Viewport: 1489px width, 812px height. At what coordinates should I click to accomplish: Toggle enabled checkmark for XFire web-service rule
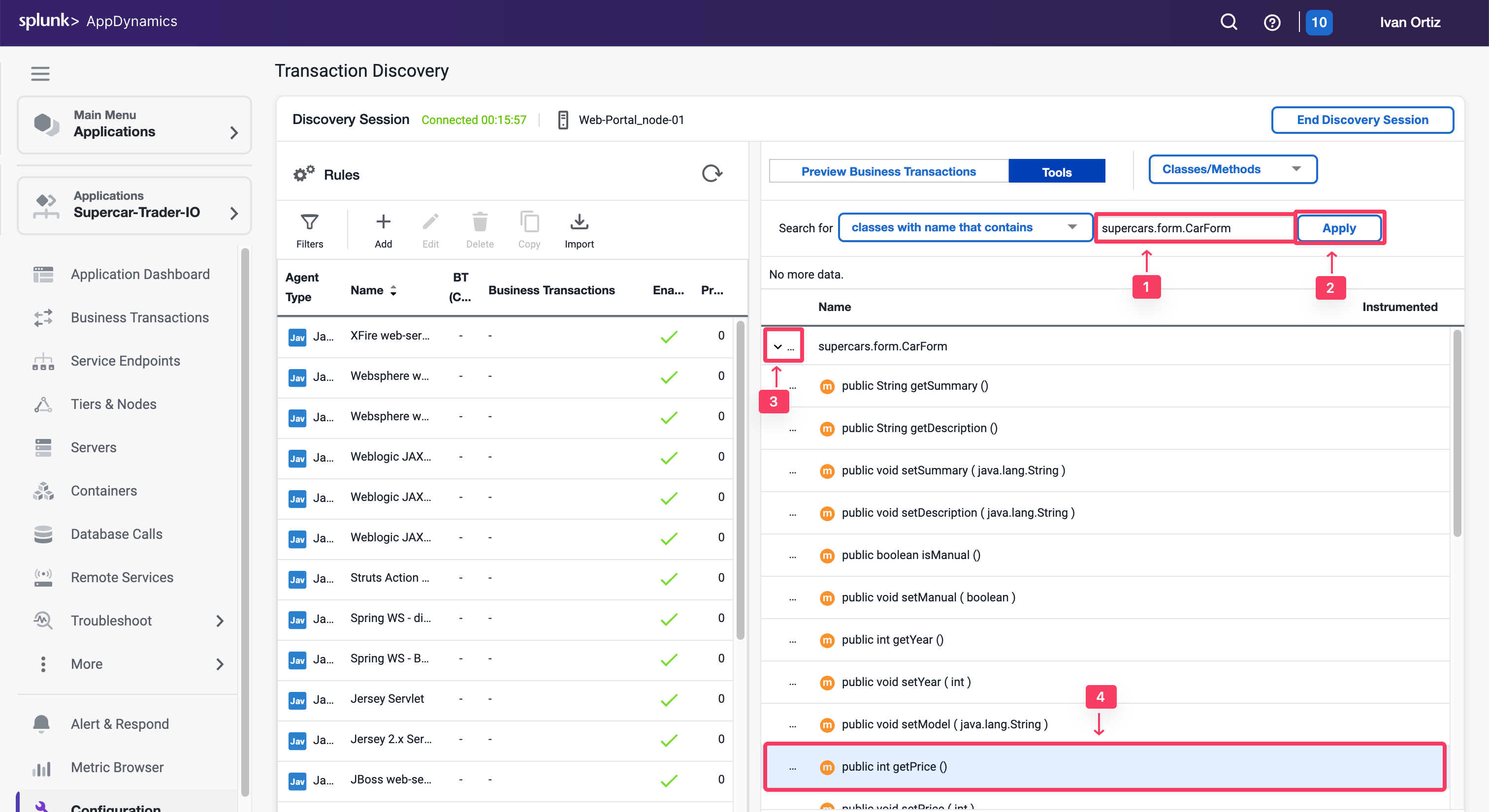pyautogui.click(x=669, y=337)
